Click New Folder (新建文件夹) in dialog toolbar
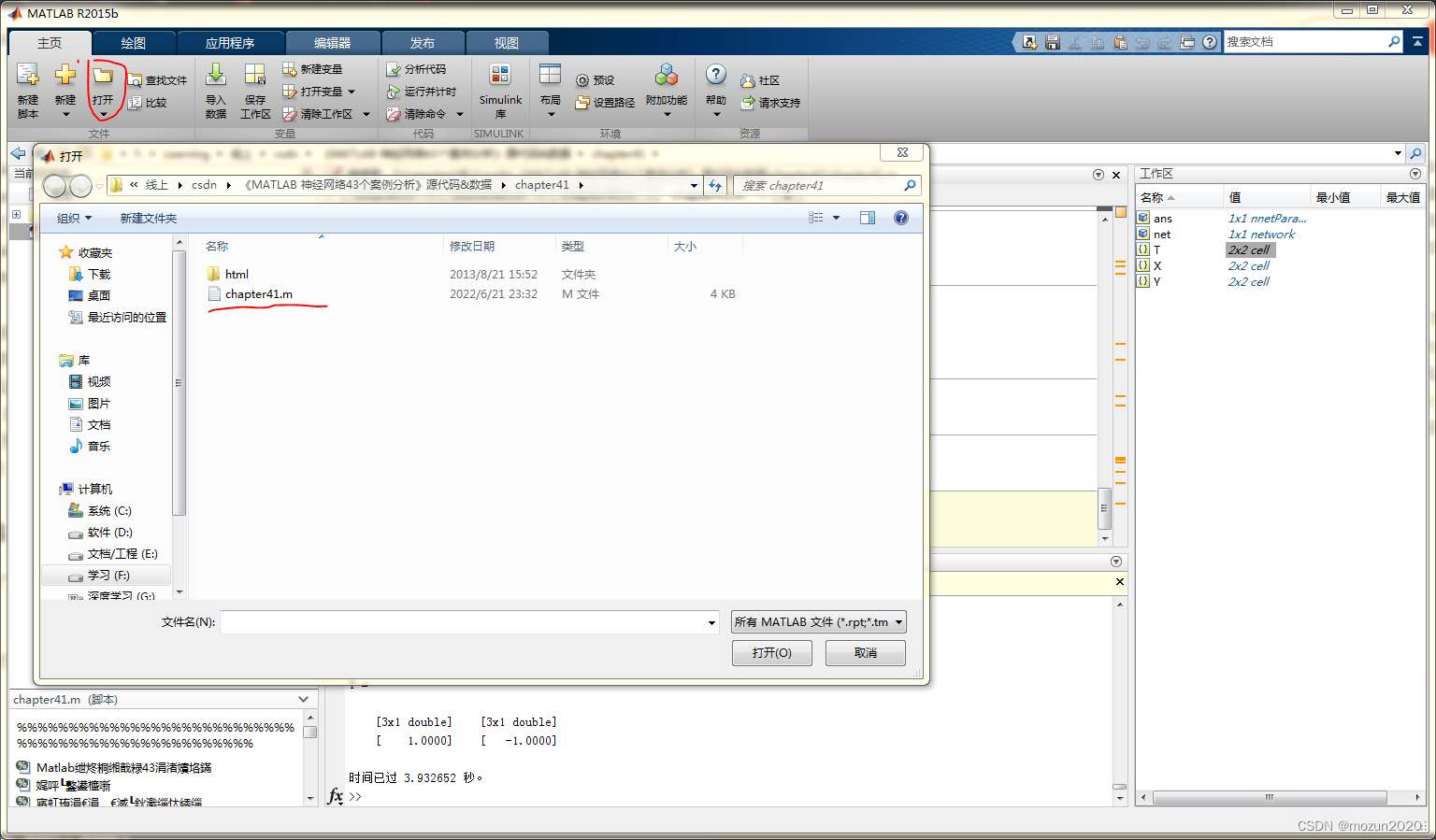1436x840 pixels. click(x=149, y=218)
